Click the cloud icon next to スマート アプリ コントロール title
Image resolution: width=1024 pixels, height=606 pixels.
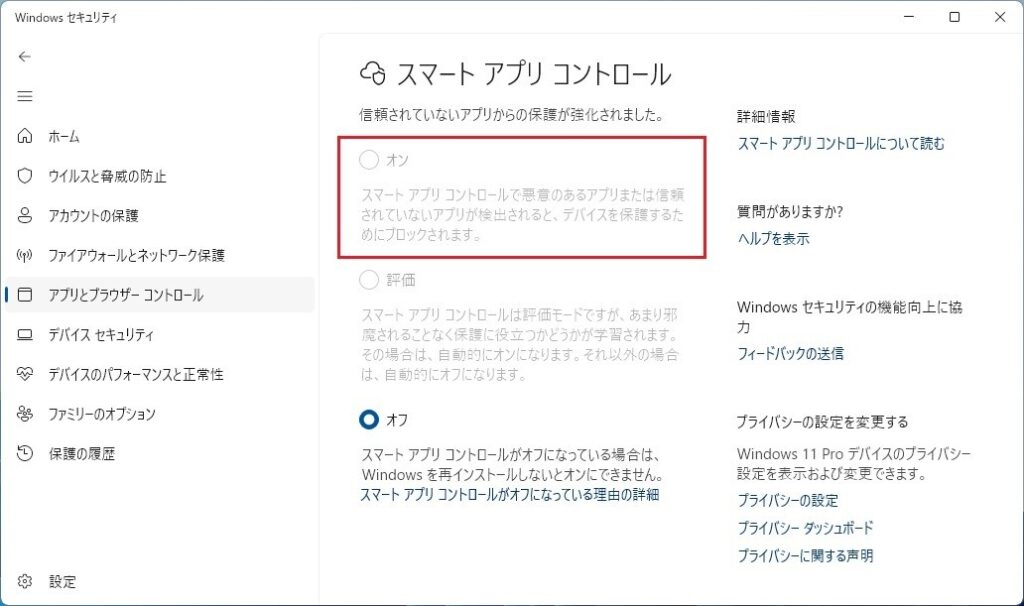(373, 74)
